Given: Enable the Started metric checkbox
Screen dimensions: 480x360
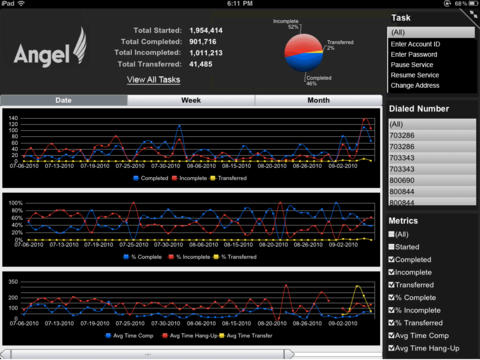Looking at the screenshot, I should [x=392, y=247].
